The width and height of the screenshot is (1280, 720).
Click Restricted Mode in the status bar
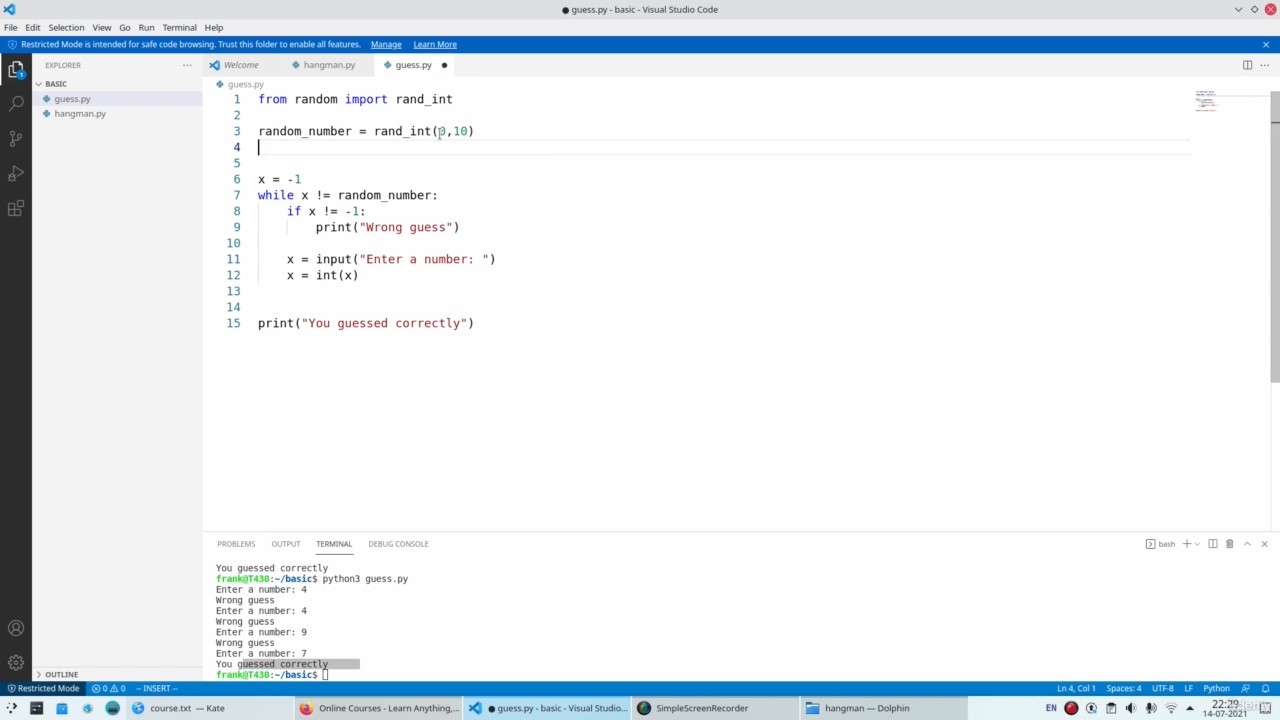[43, 688]
